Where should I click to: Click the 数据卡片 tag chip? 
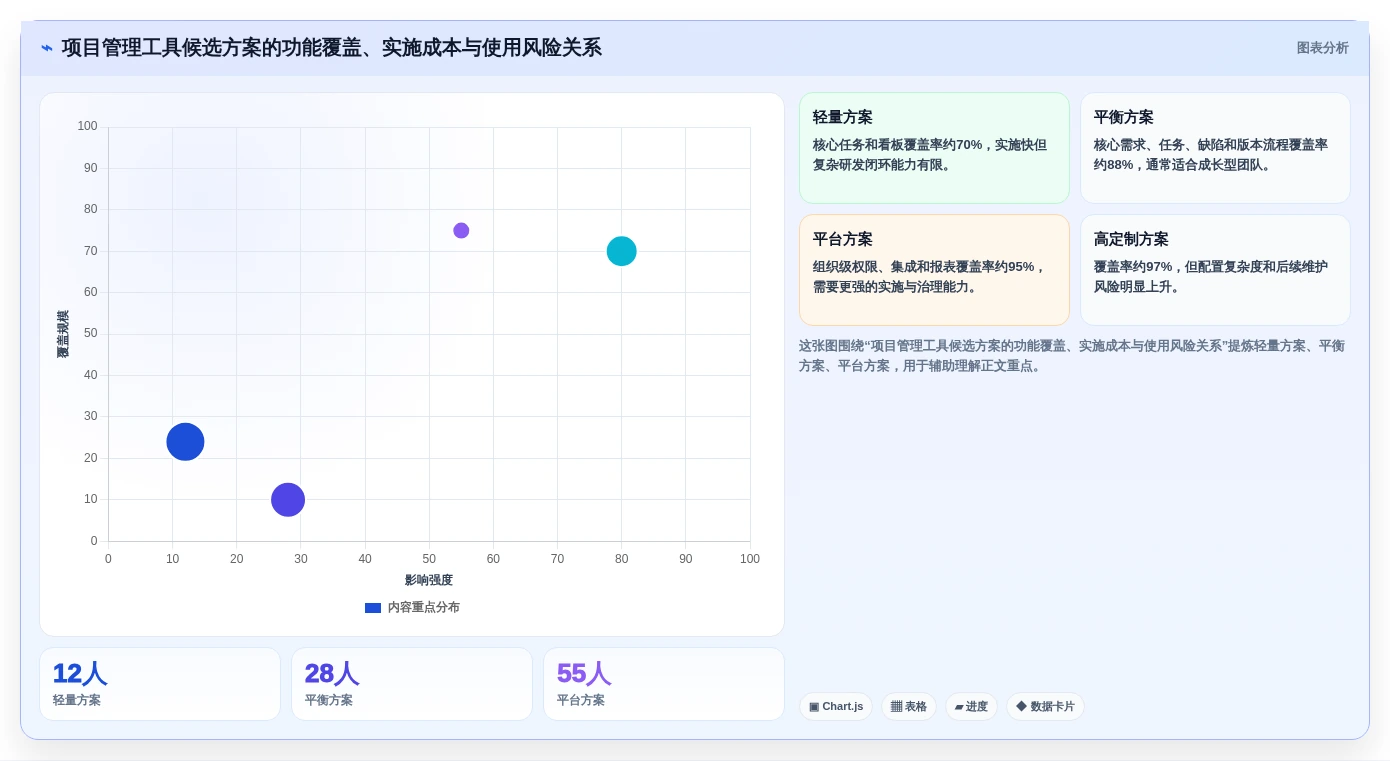pos(1045,707)
